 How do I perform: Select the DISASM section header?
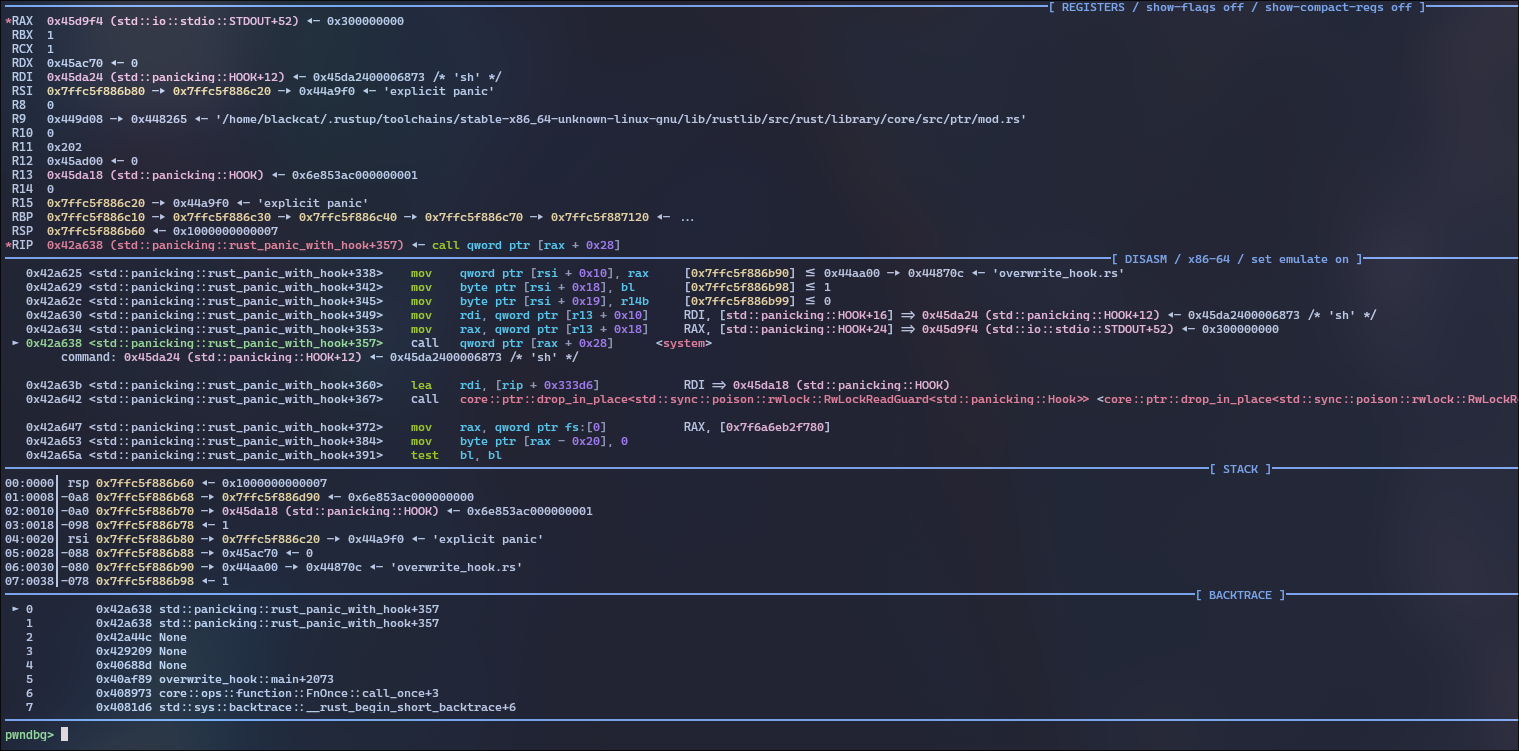point(1236,259)
